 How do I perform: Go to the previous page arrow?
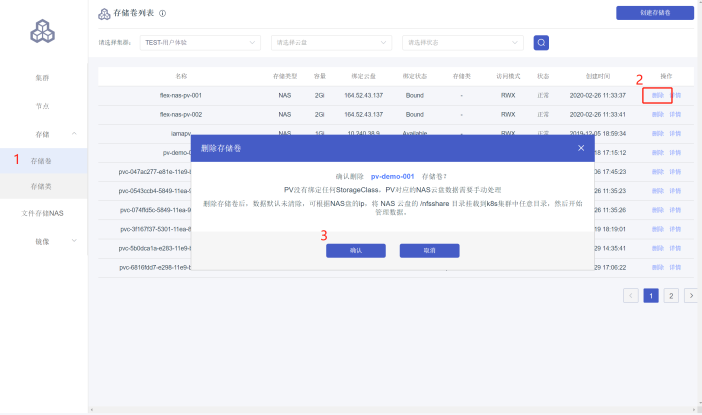631,296
